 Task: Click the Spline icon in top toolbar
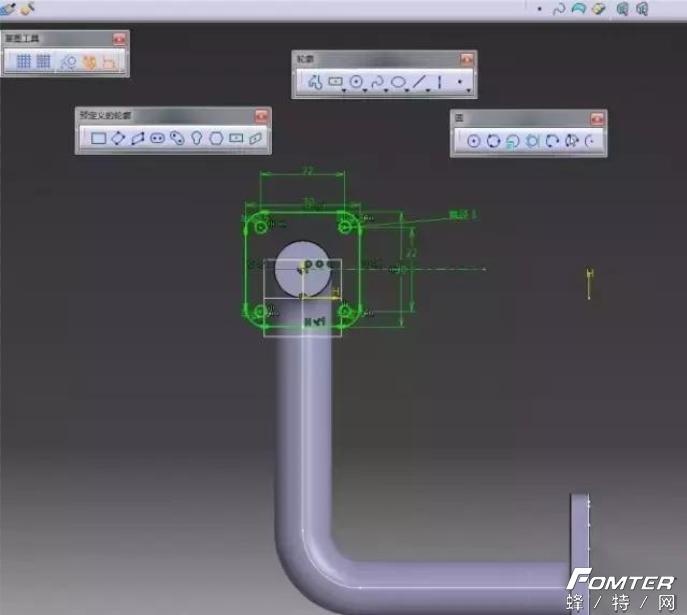pyautogui.click(x=559, y=9)
